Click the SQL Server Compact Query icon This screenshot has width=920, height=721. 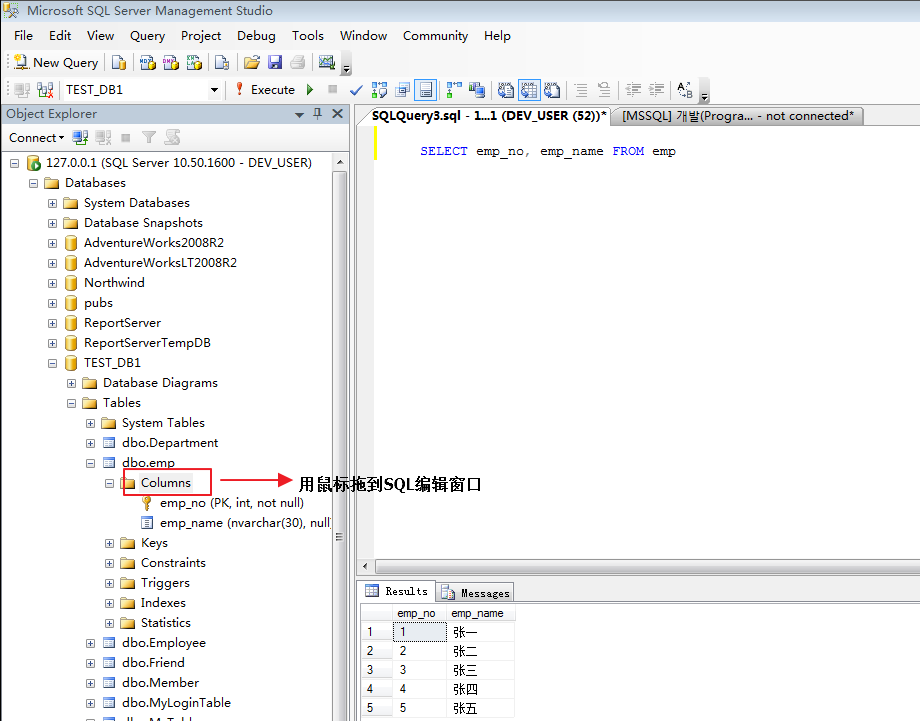pos(222,62)
